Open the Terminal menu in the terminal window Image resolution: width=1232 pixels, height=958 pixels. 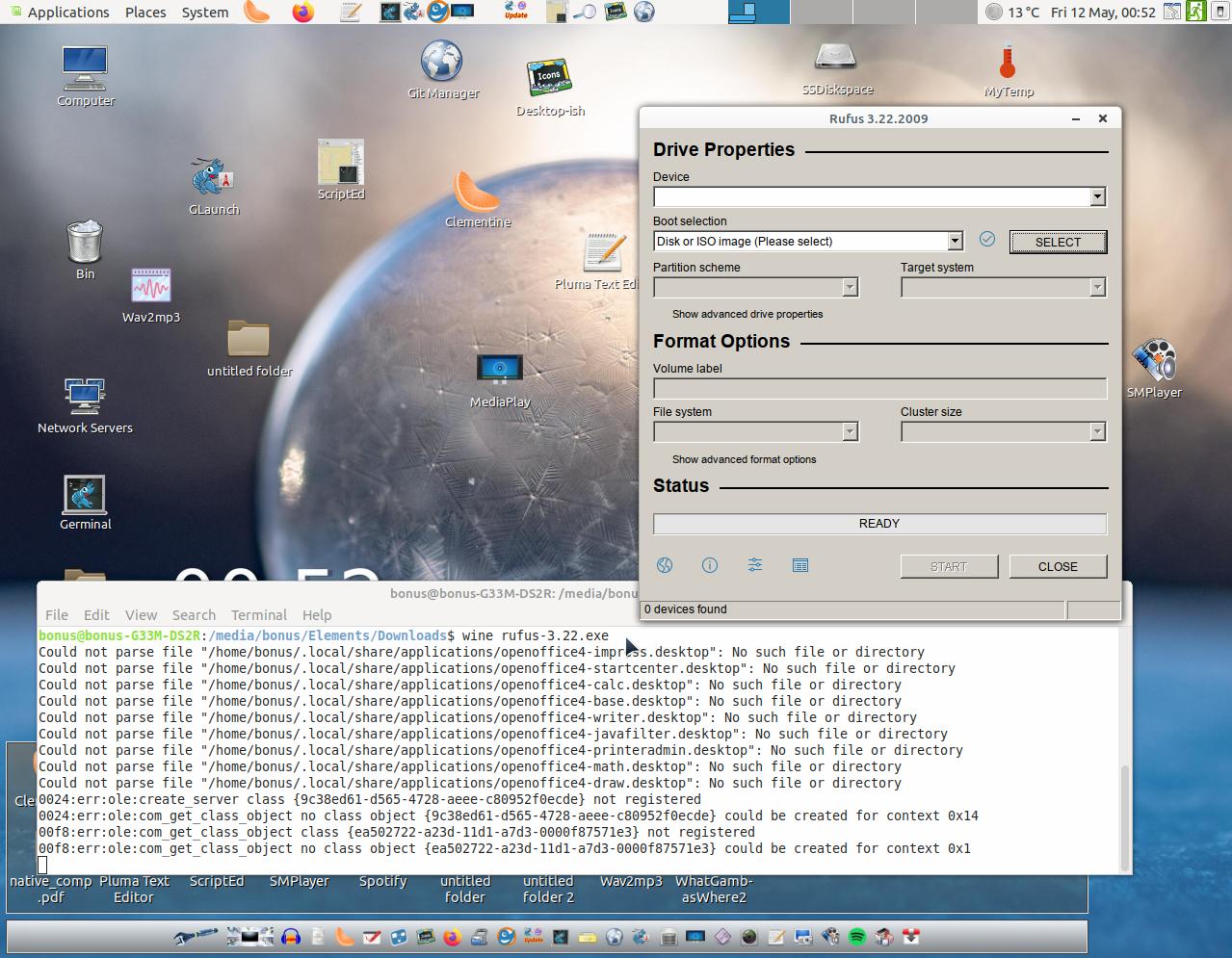(x=258, y=615)
